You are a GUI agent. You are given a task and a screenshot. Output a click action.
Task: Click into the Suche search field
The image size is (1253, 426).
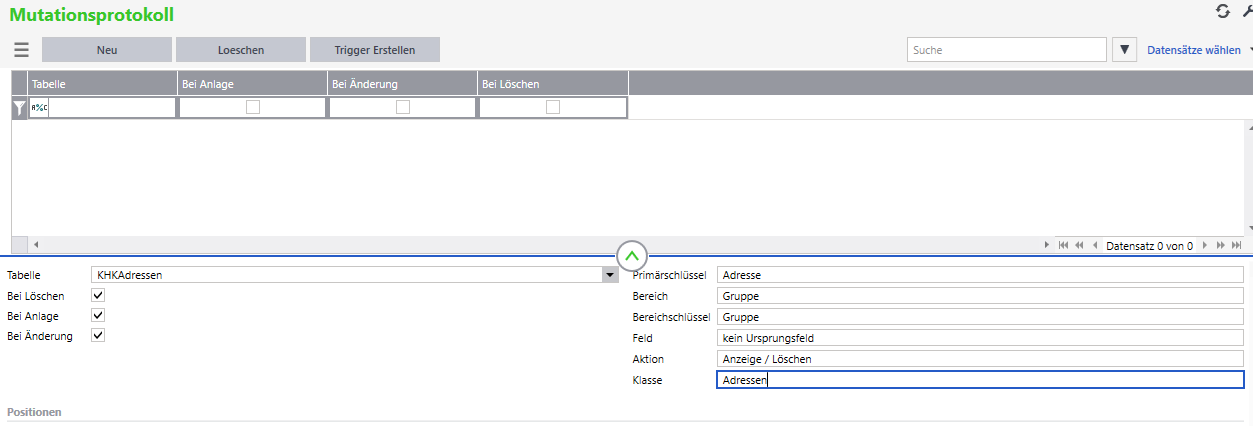(x=1005, y=50)
